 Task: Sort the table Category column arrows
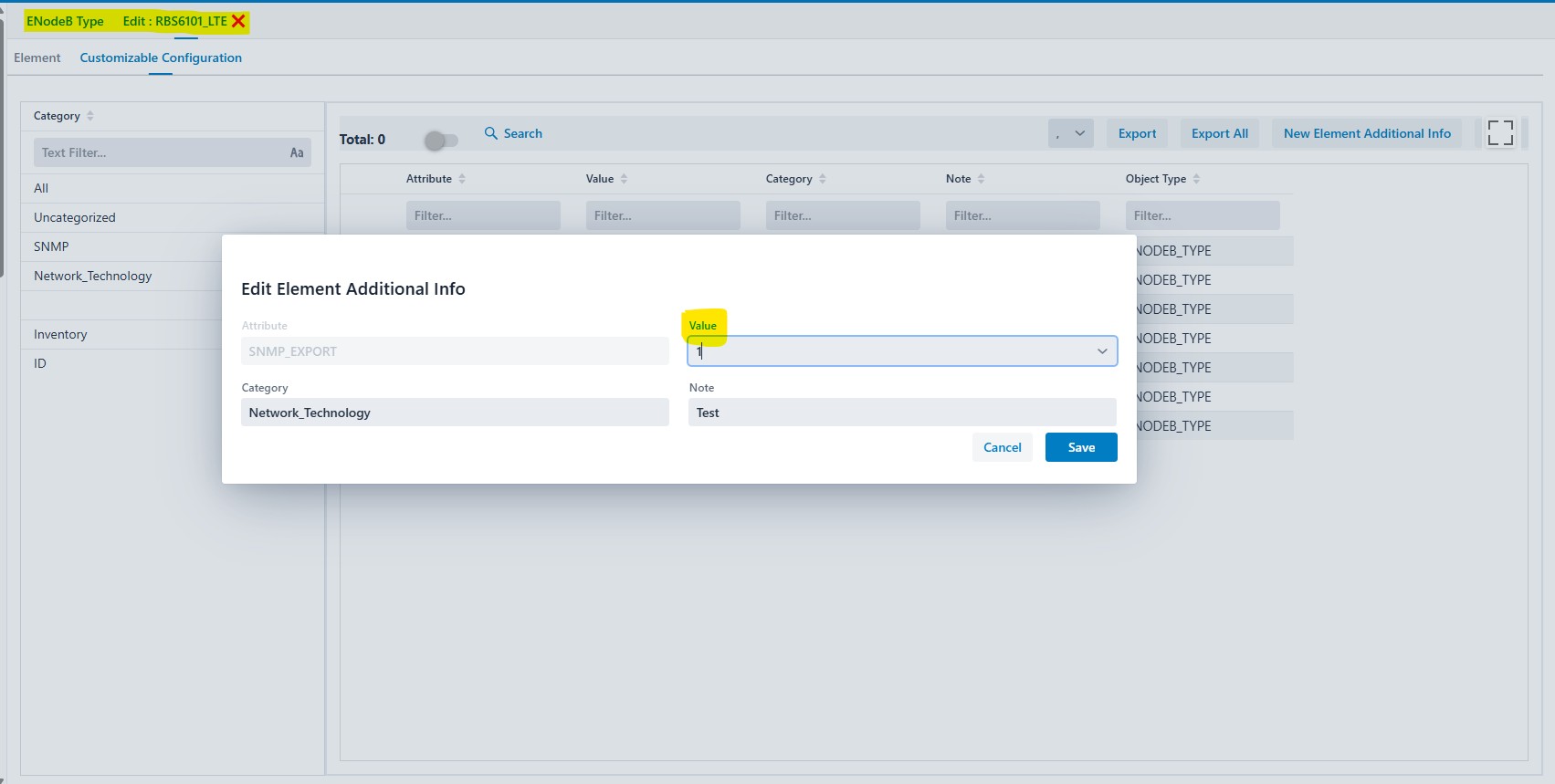tap(823, 179)
